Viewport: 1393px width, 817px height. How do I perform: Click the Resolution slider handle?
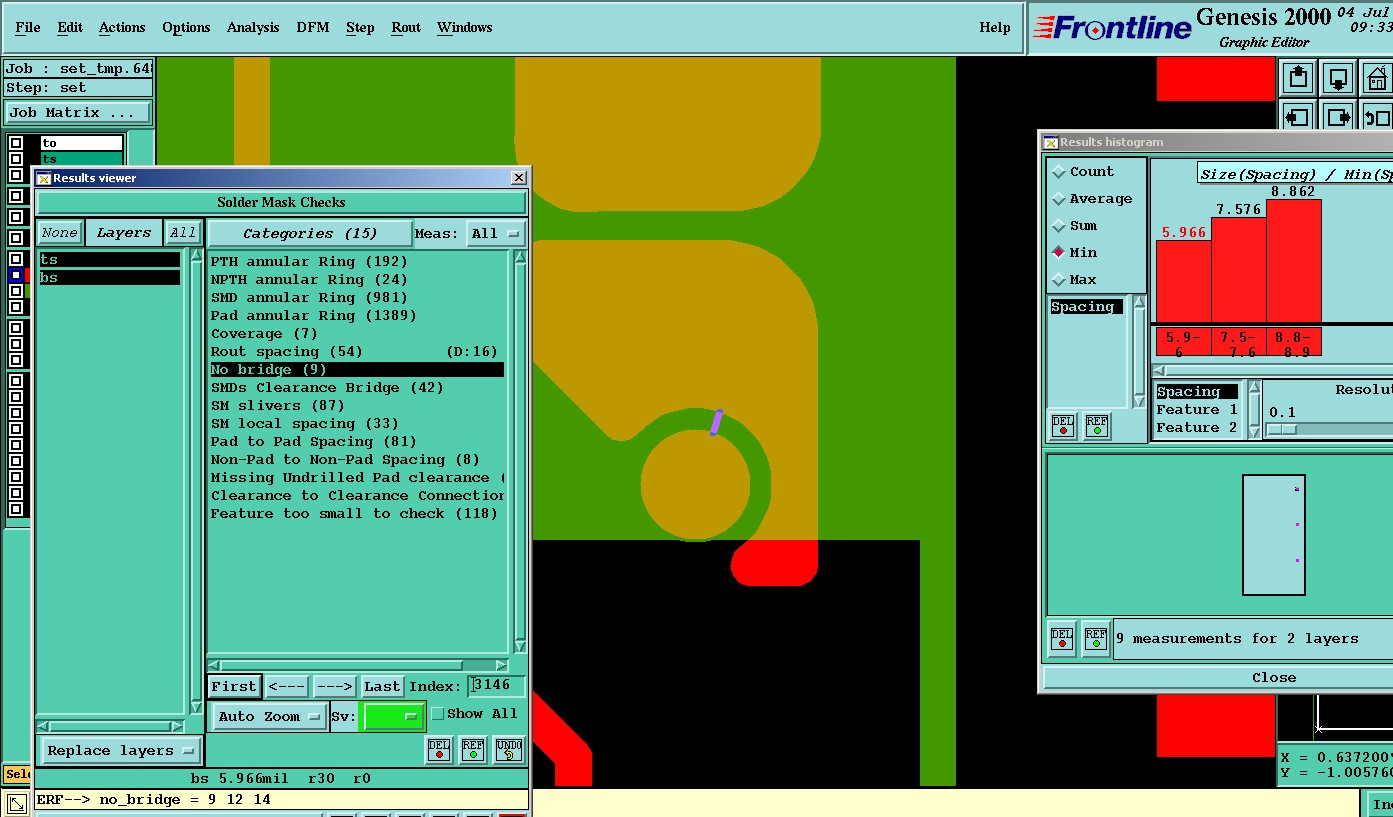click(x=1282, y=429)
